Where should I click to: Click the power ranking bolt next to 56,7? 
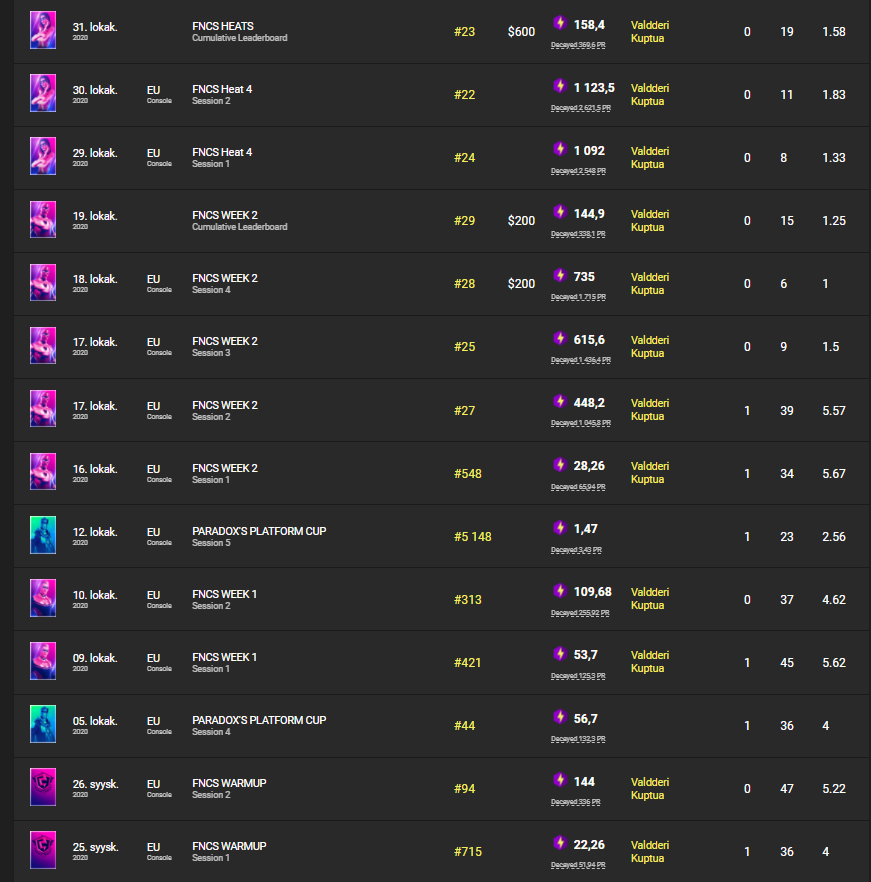click(x=559, y=717)
